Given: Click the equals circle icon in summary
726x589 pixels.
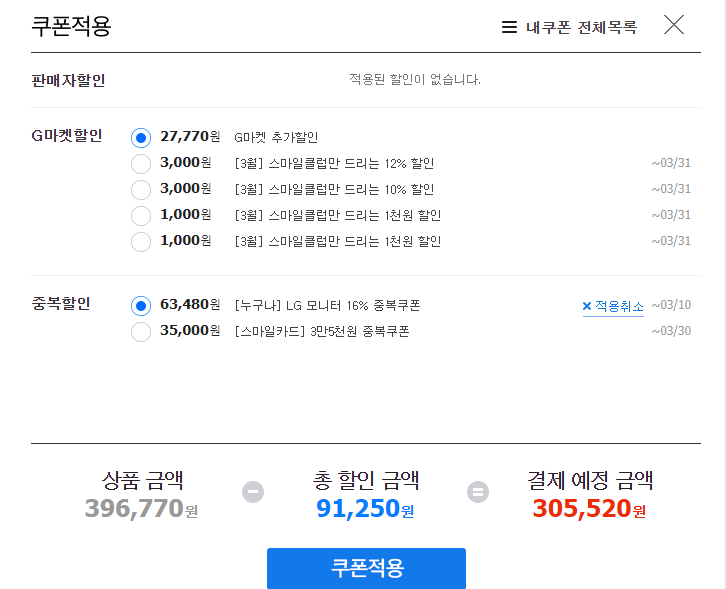Looking at the screenshot, I should point(478,492).
